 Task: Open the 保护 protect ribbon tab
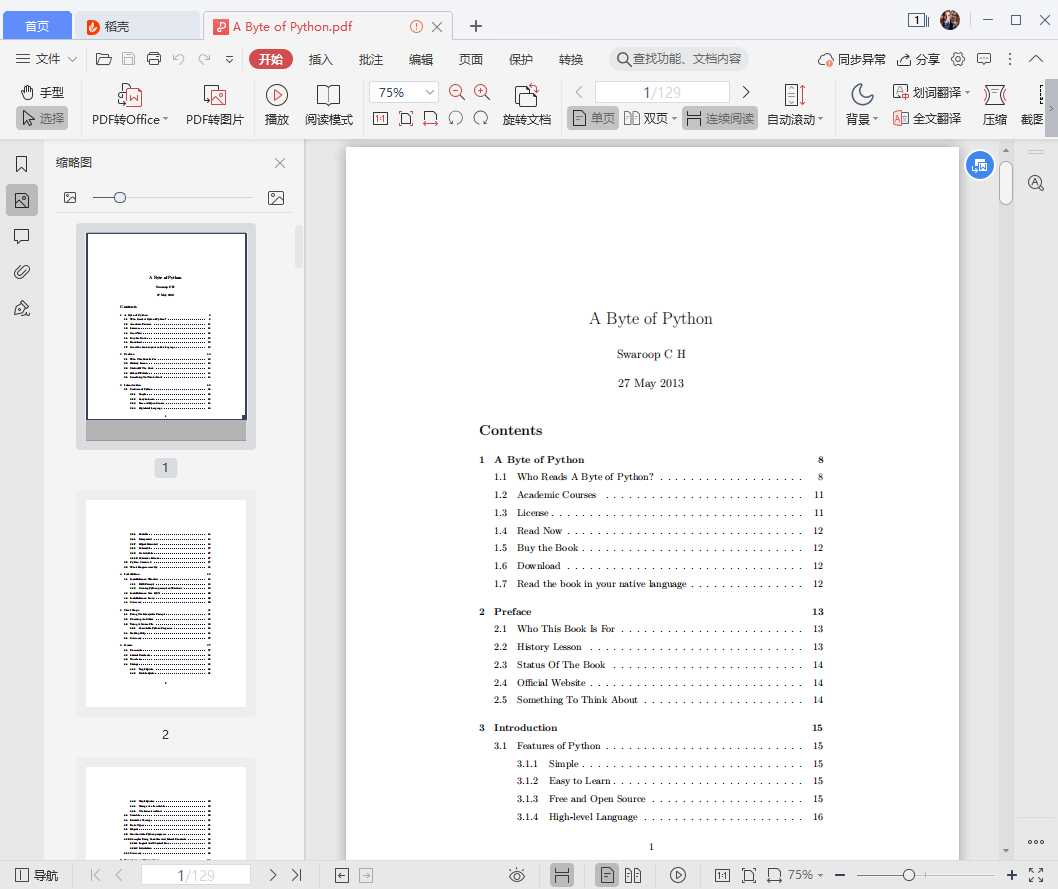click(520, 59)
